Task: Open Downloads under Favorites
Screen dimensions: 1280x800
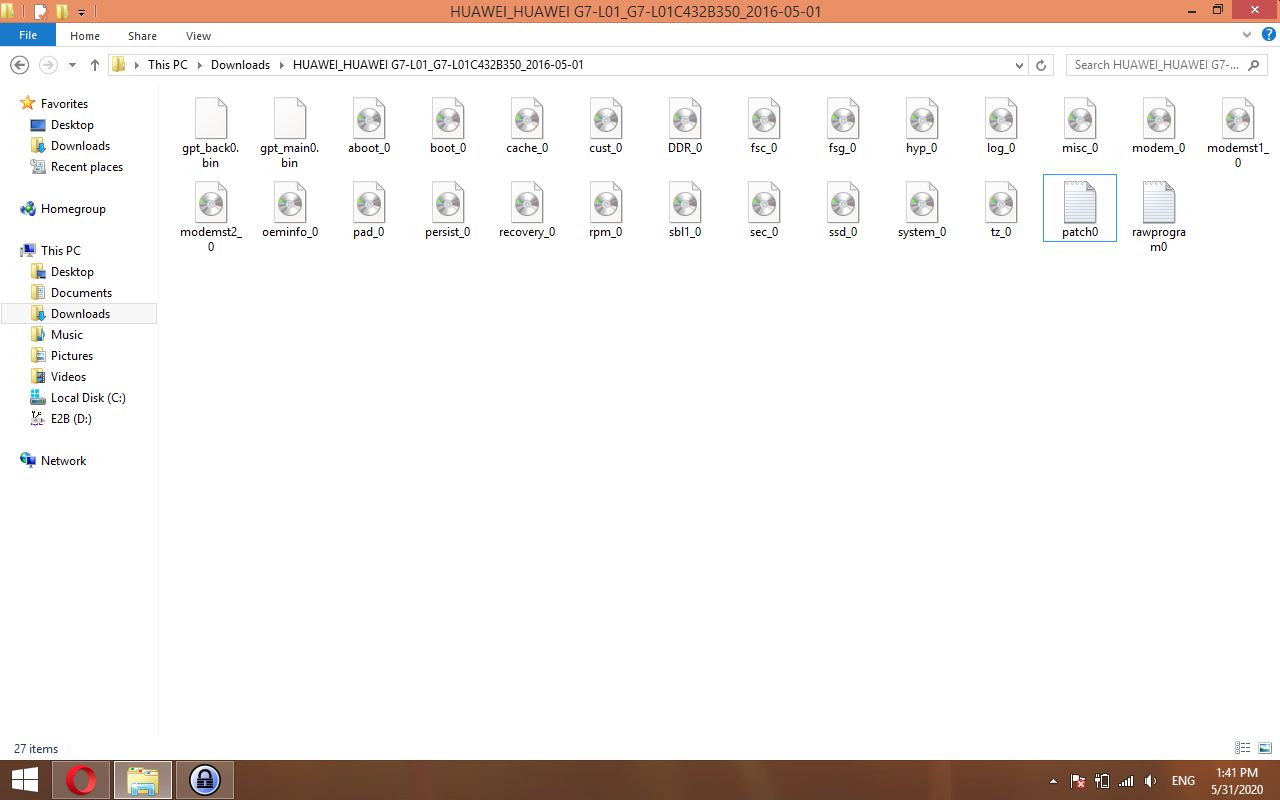Action: coord(80,146)
